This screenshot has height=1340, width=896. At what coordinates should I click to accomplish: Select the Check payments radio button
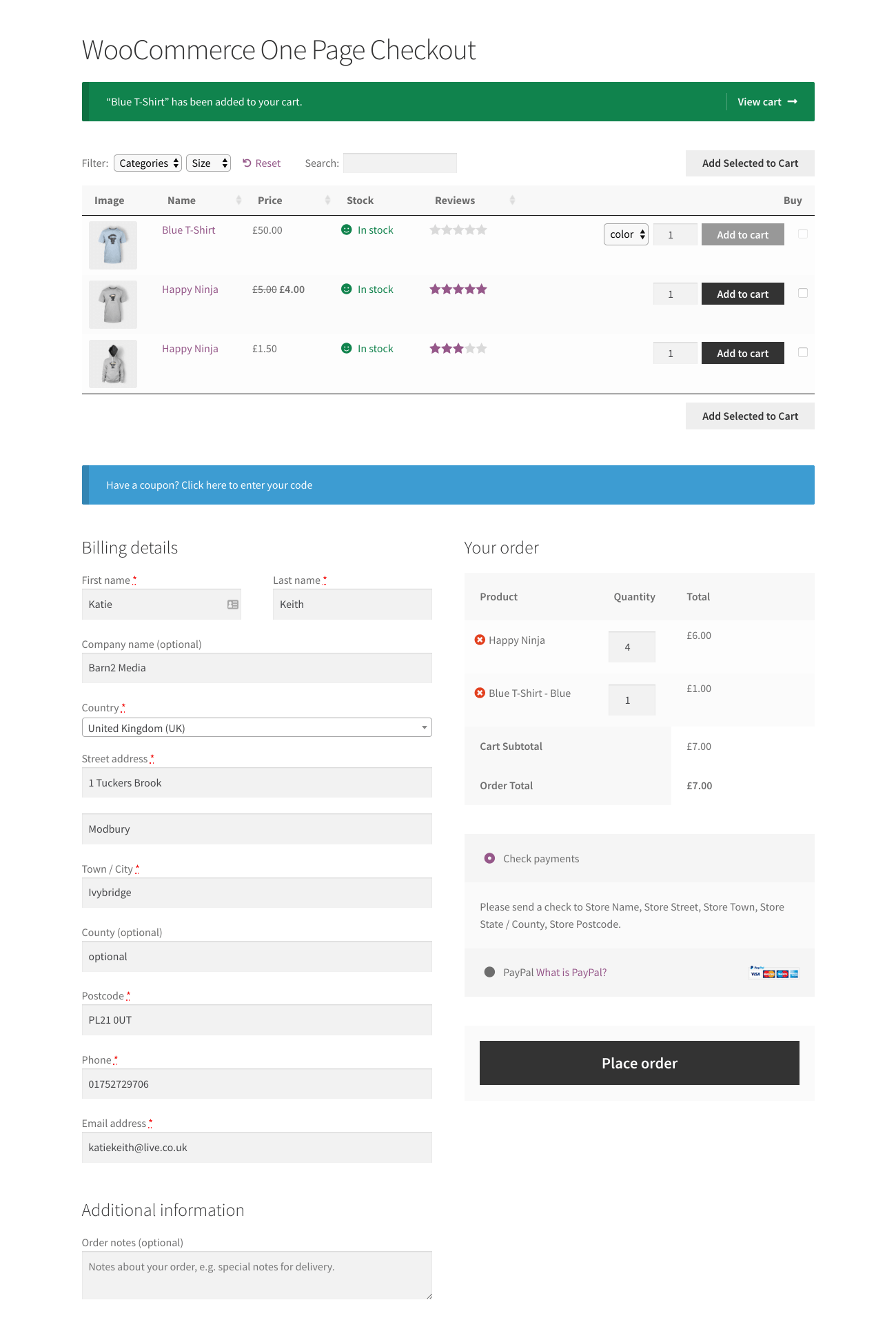pyautogui.click(x=489, y=858)
